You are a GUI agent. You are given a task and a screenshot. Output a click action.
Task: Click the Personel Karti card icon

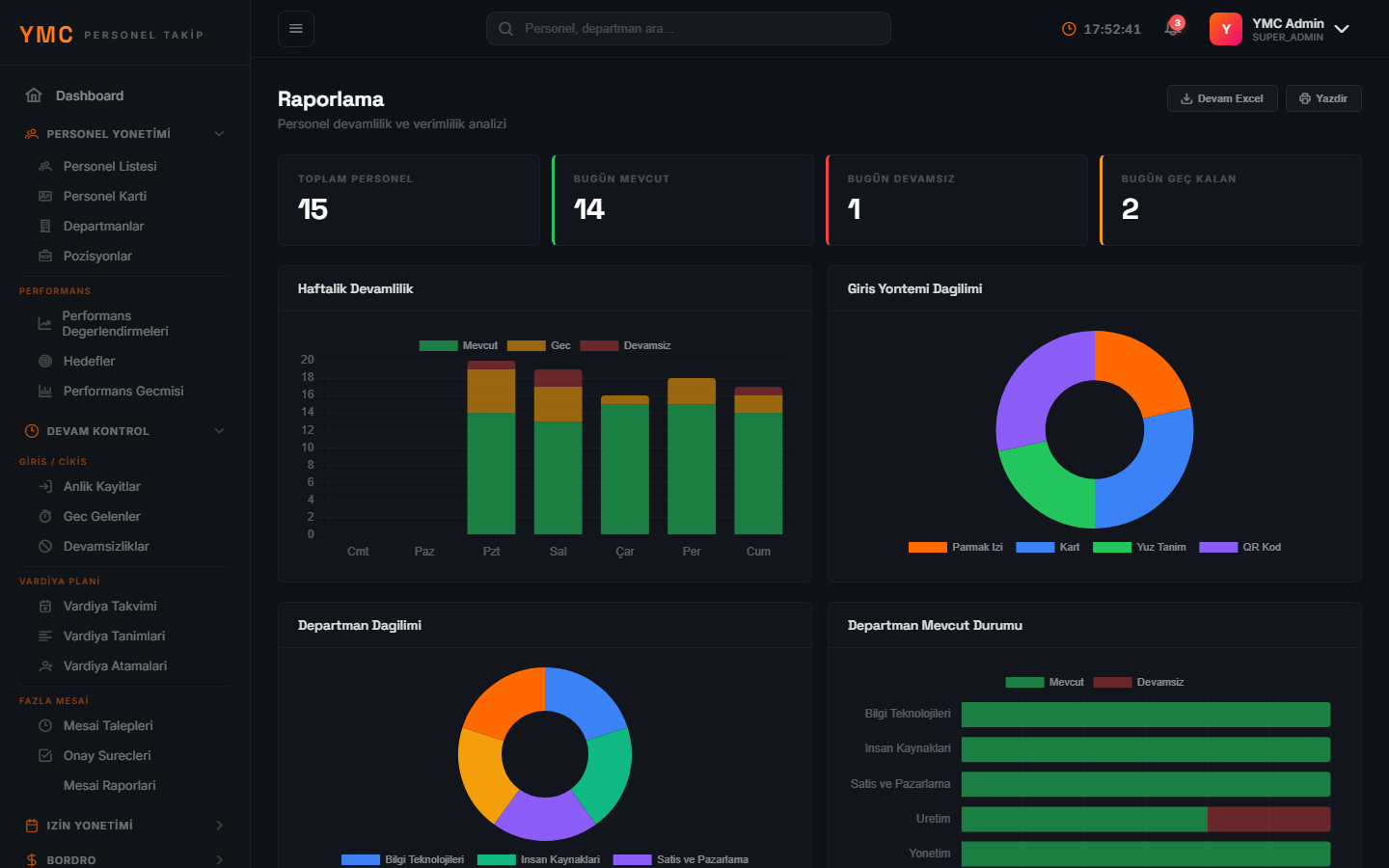point(45,196)
